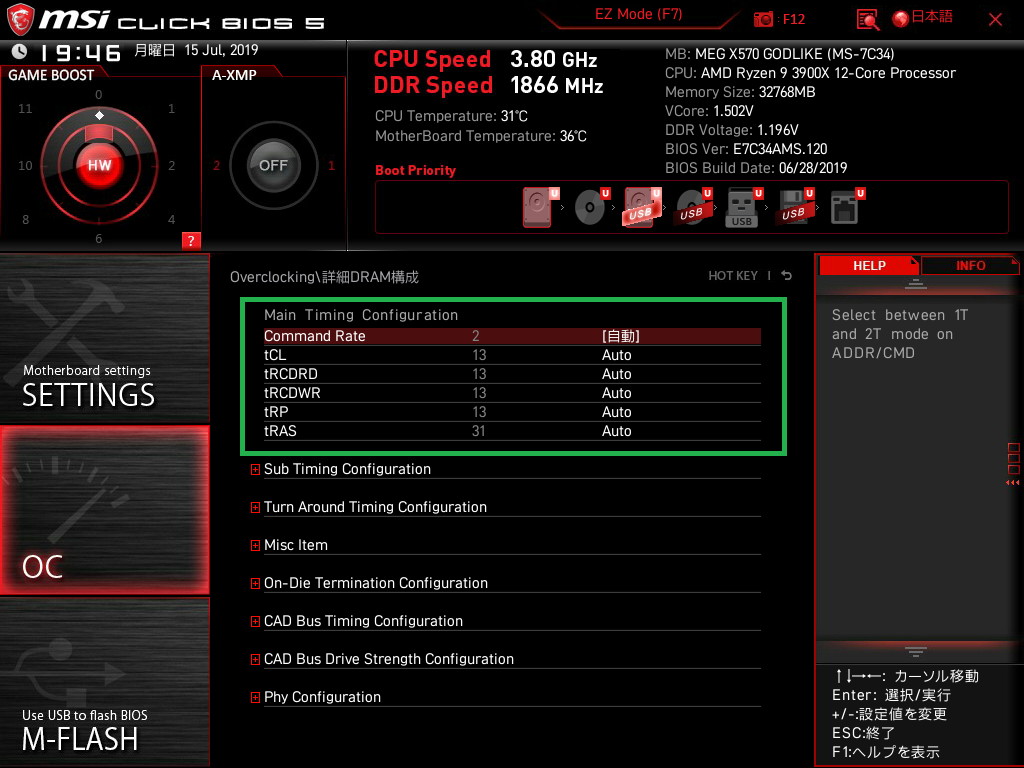Open the OC overclocking menu
The height and width of the screenshot is (768, 1024).
(x=104, y=510)
